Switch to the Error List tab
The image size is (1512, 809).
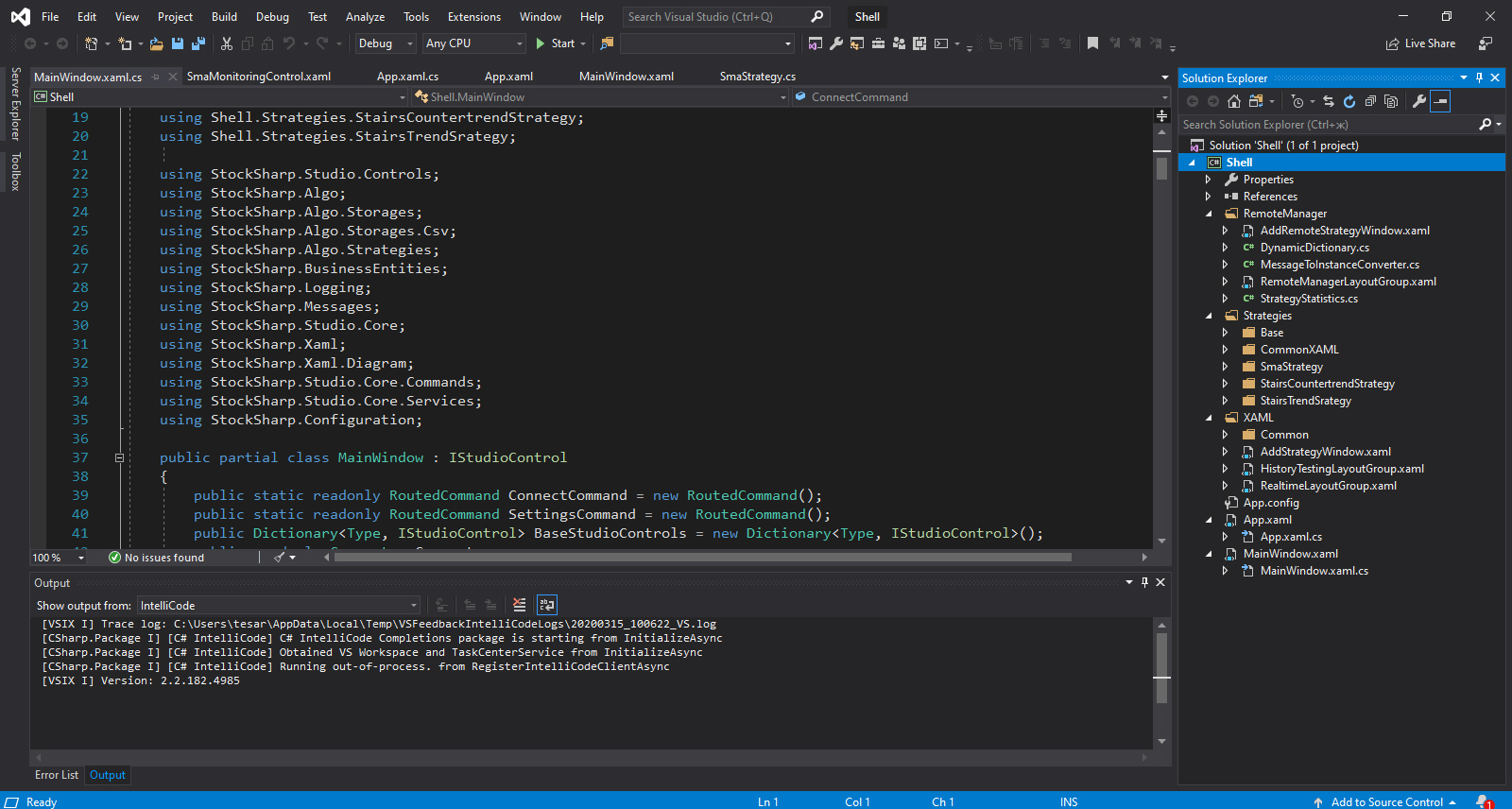coord(57,775)
